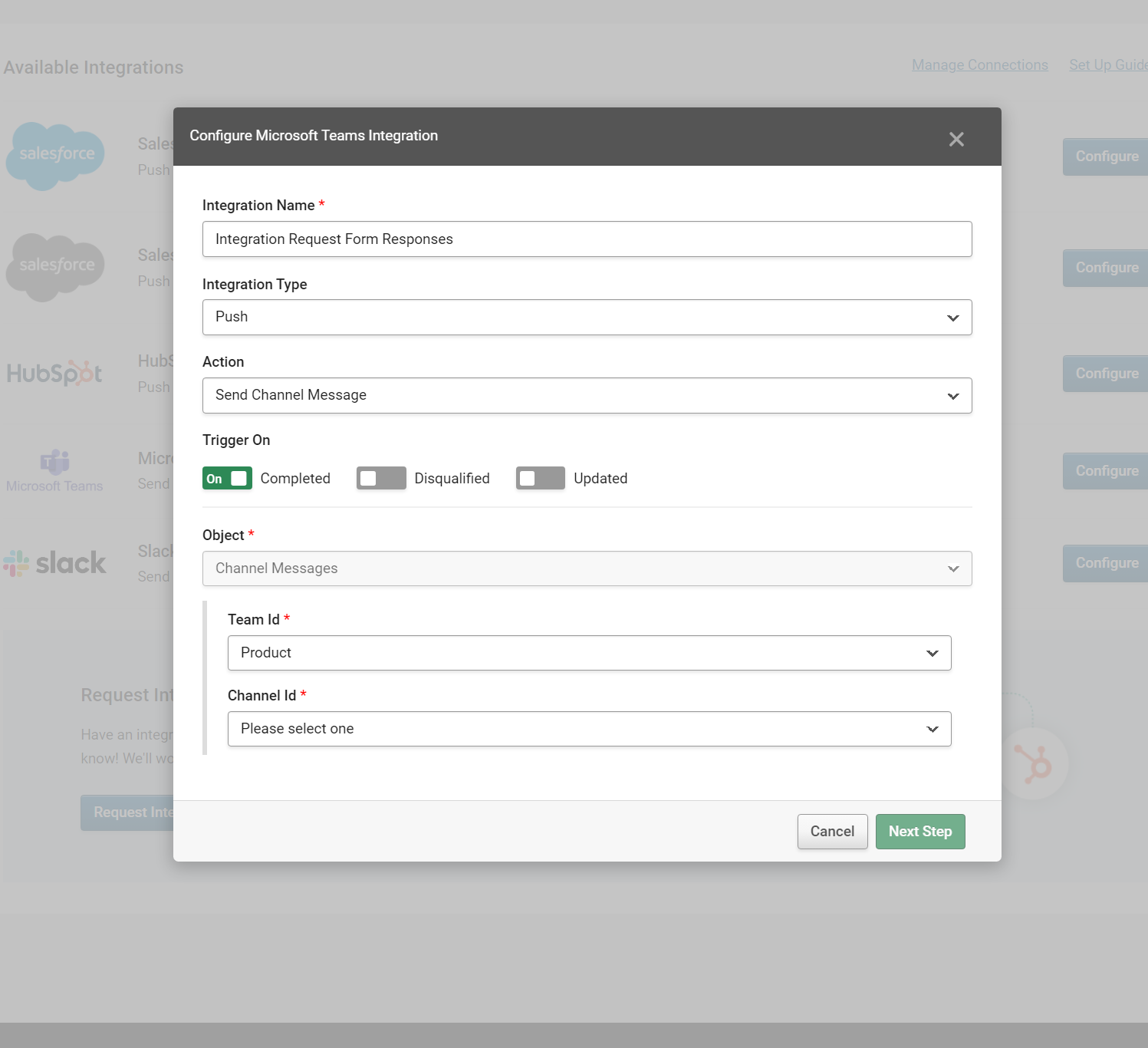Click the Integration Name input field
The height and width of the screenshot is (1048, 1148).
click(587, 239)
